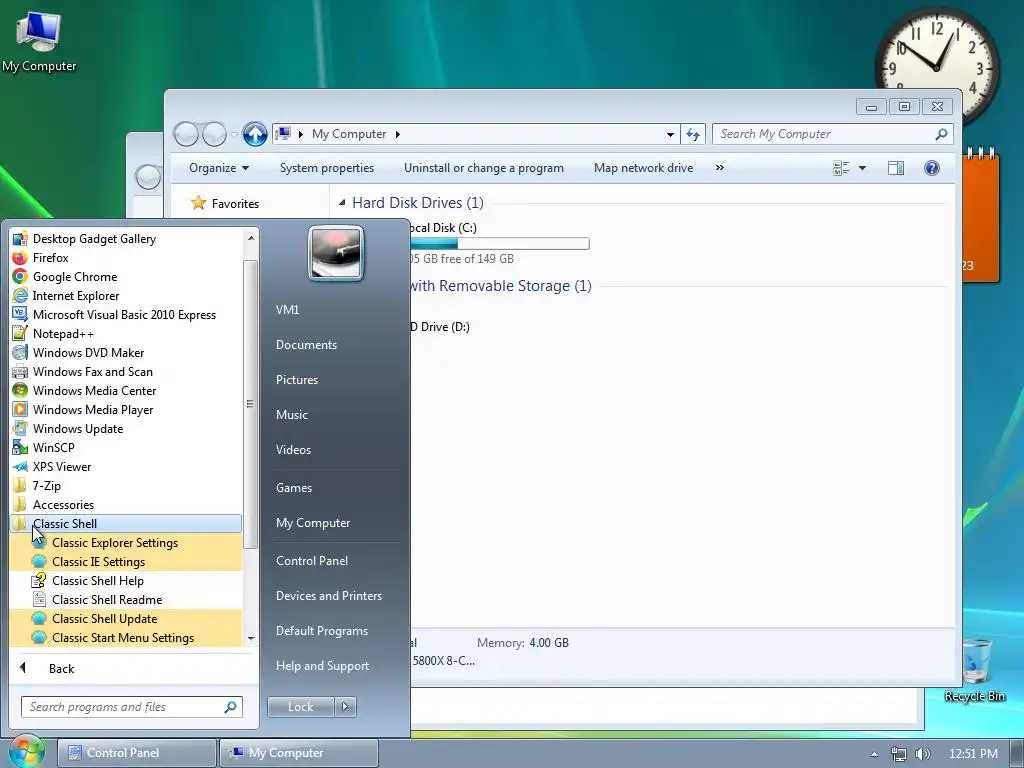1024x768 pixels.
Task: Open Notepad++ from the programs list
Action: point(125,334)
